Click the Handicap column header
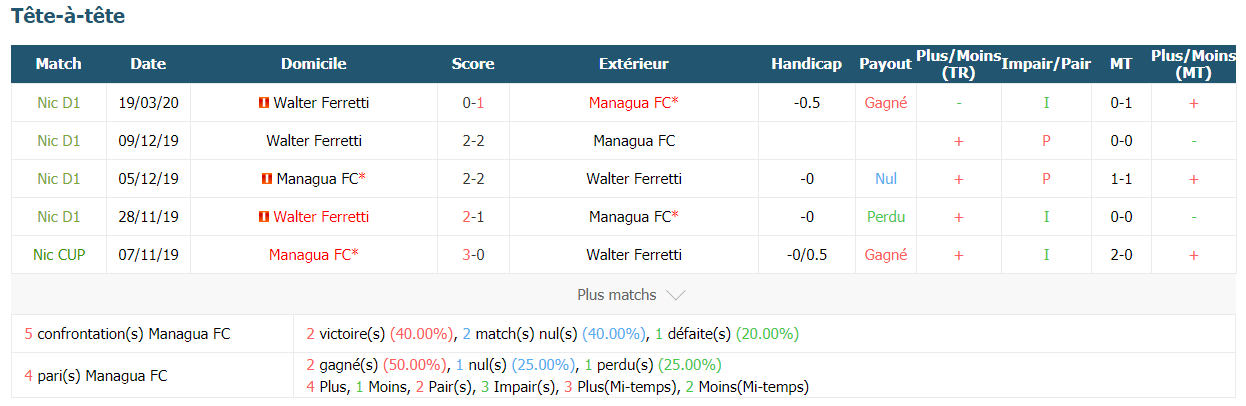 807,64
